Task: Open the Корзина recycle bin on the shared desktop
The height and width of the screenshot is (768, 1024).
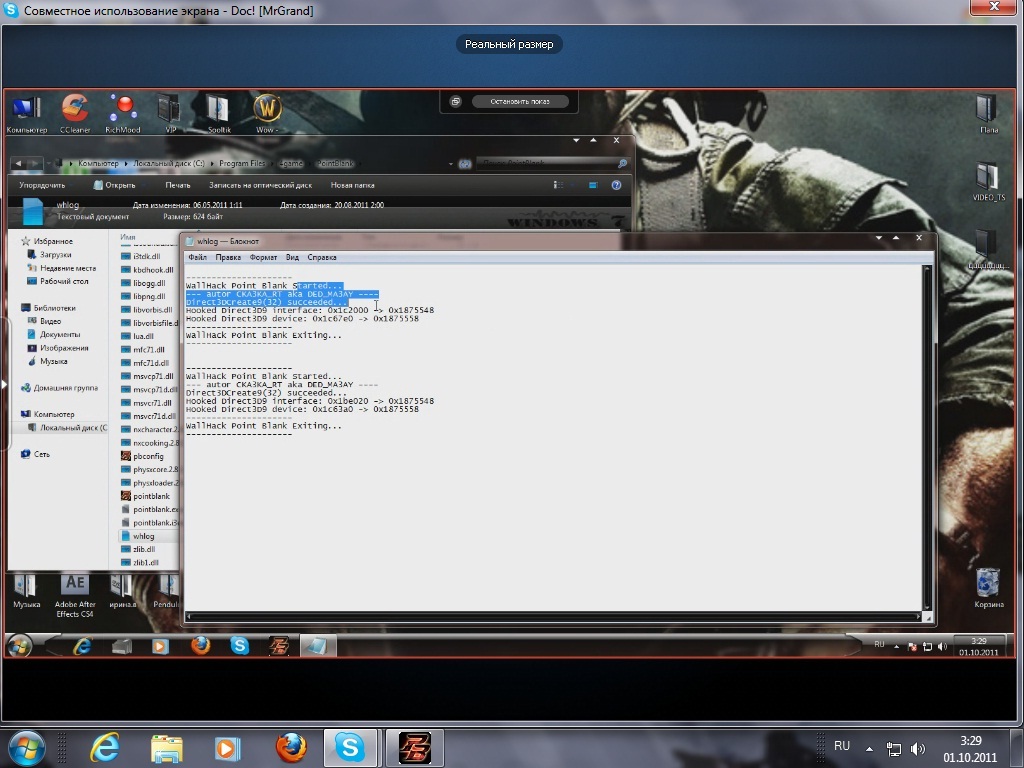Action: click(988, 583)
